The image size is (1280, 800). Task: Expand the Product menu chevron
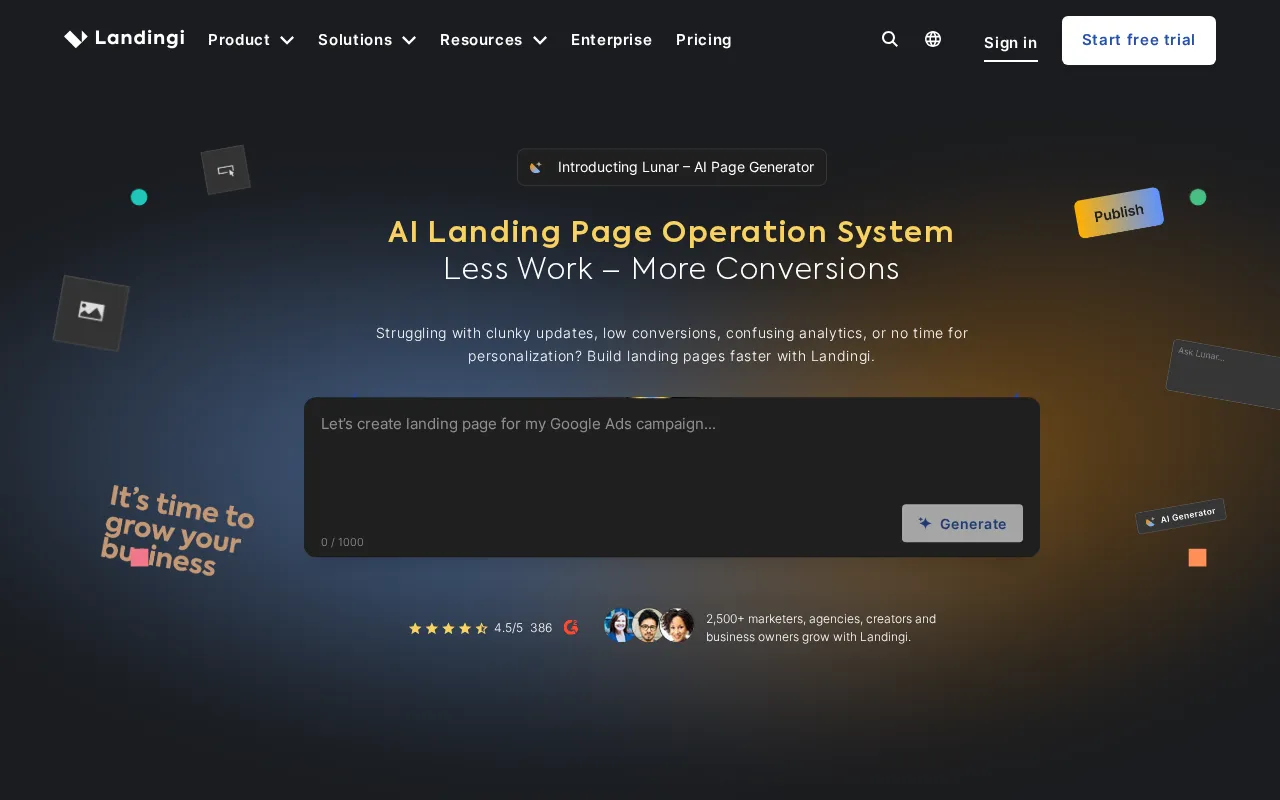pos(287,40)
